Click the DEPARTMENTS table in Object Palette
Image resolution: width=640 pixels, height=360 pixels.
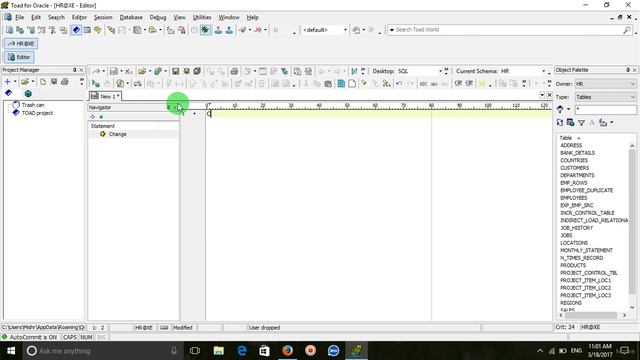[x=577, y=176]
